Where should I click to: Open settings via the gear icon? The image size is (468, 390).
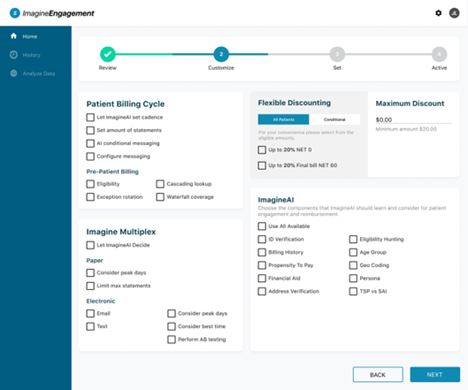[438, 13]
